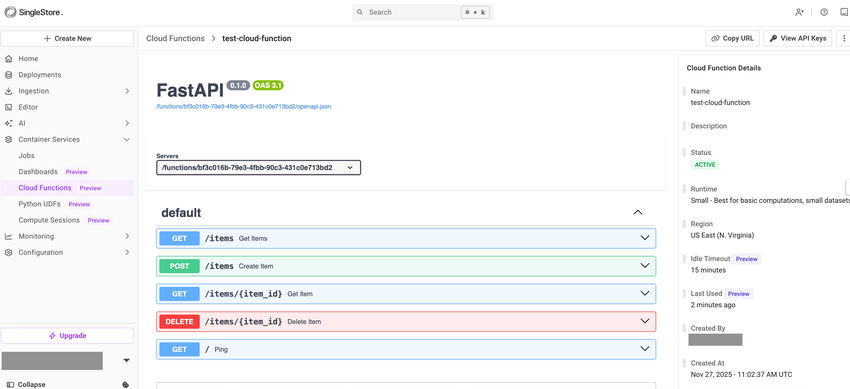The image size is (850, 389).
Task: Click the Deployments database icon
Action: tap(8, 75)
